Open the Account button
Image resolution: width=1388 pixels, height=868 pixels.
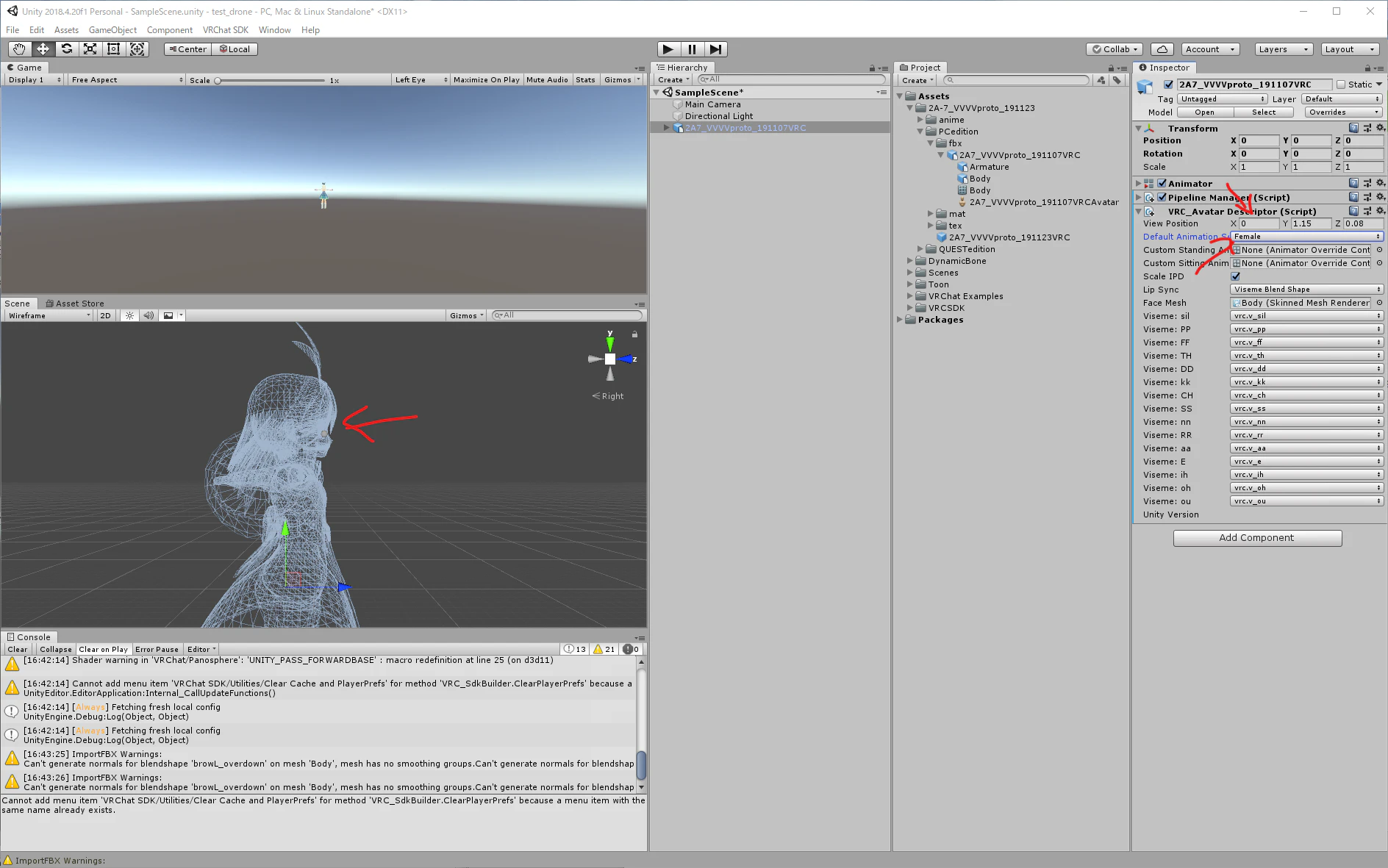point(1209,49)
